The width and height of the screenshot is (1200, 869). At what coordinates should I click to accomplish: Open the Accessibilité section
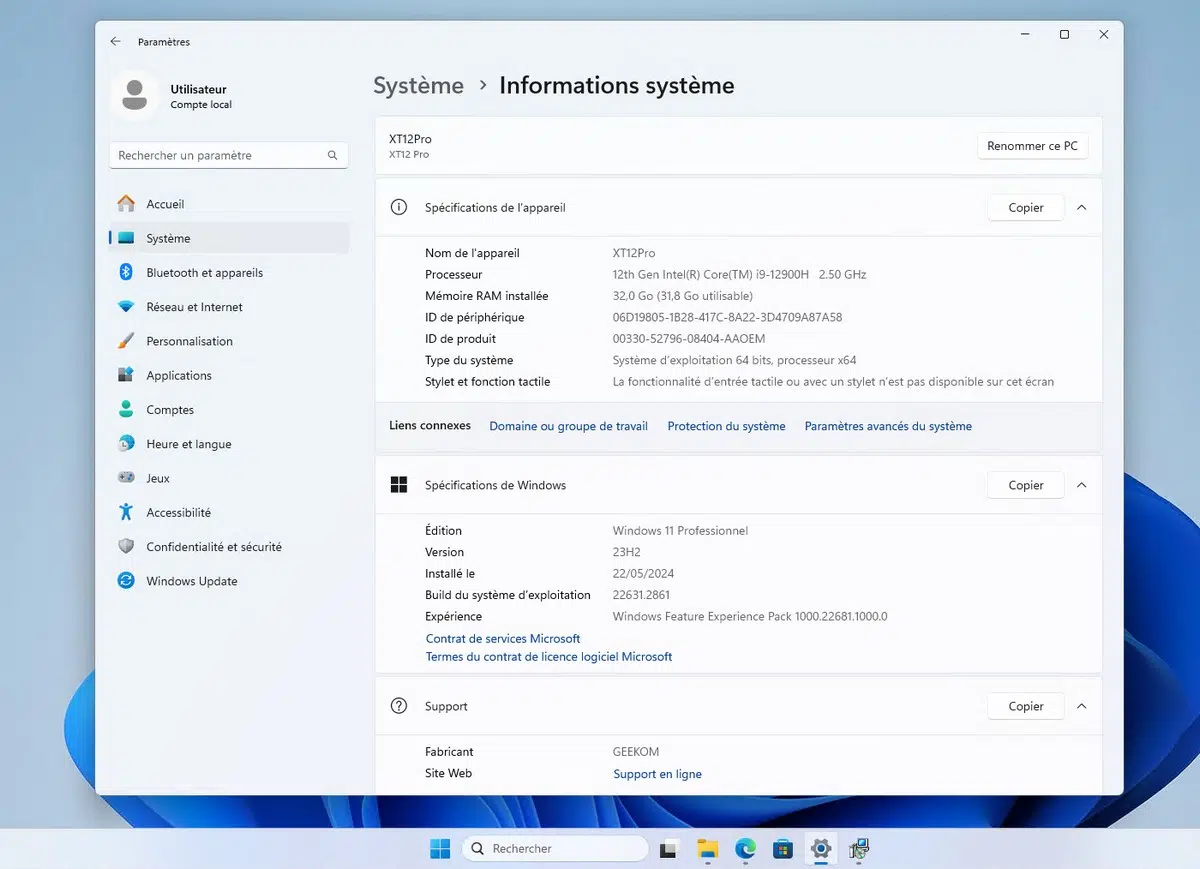[178, 513]
